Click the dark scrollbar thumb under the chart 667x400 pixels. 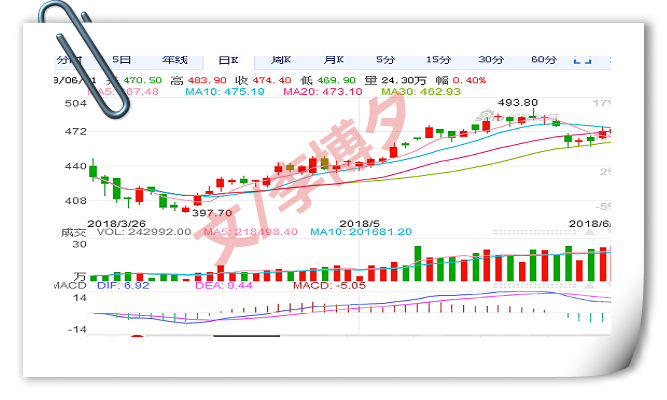pos(246,336)
